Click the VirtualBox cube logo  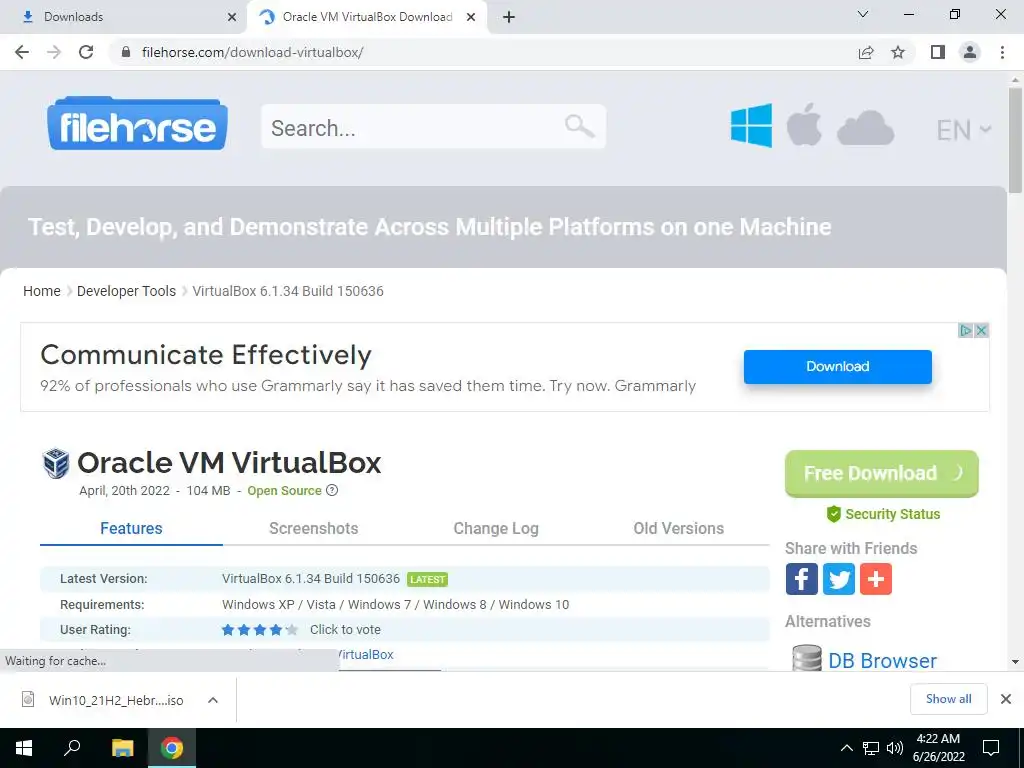56,463
